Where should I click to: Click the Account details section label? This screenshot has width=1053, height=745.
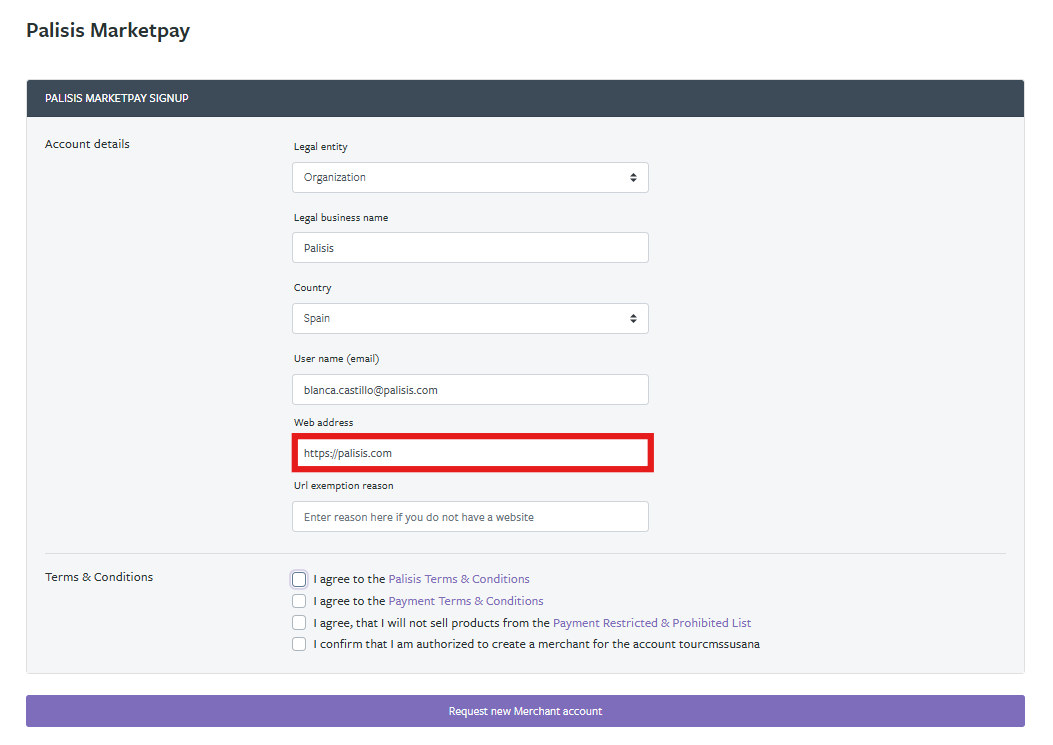pos(87,144)
